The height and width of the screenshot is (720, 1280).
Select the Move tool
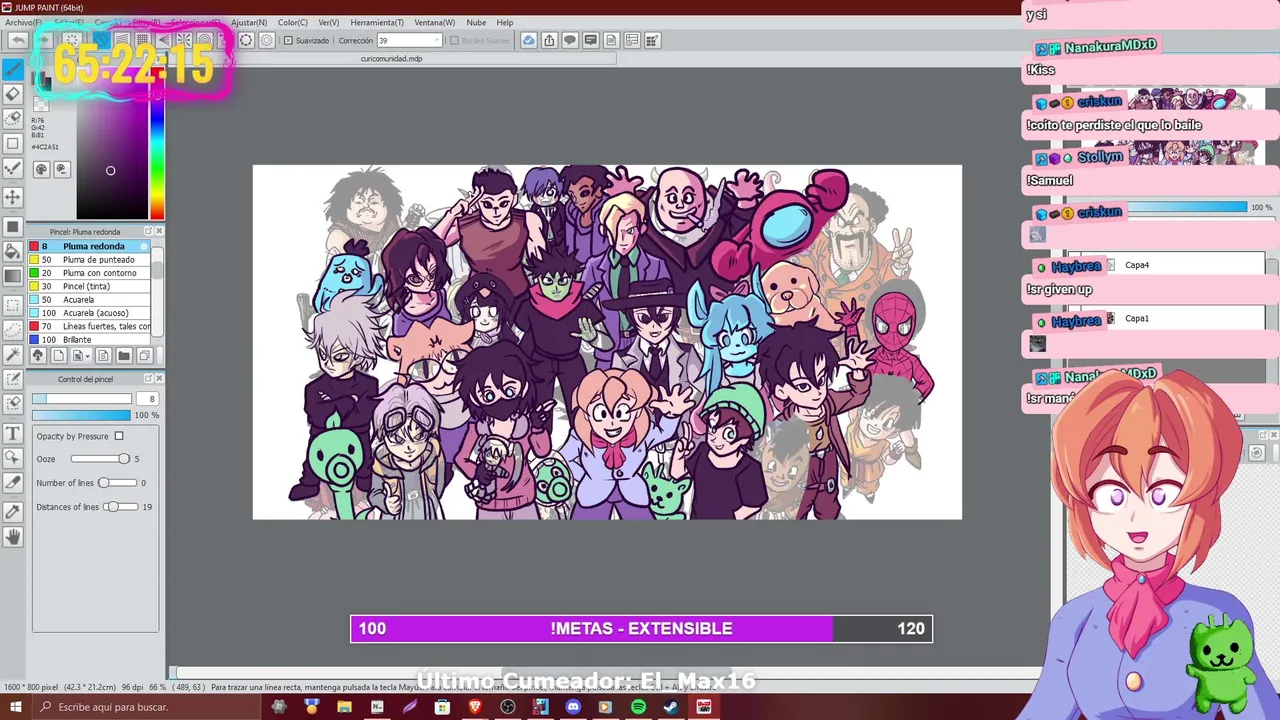[x=13, y=197]
